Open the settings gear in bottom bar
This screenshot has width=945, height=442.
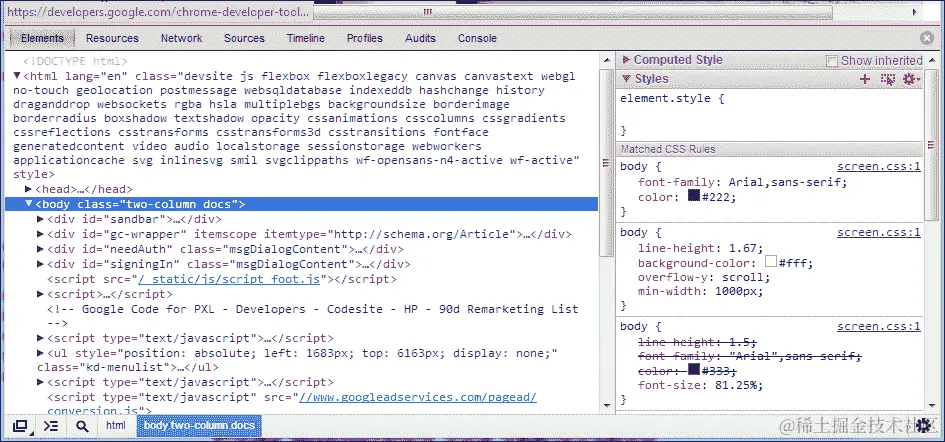[923, 426]
